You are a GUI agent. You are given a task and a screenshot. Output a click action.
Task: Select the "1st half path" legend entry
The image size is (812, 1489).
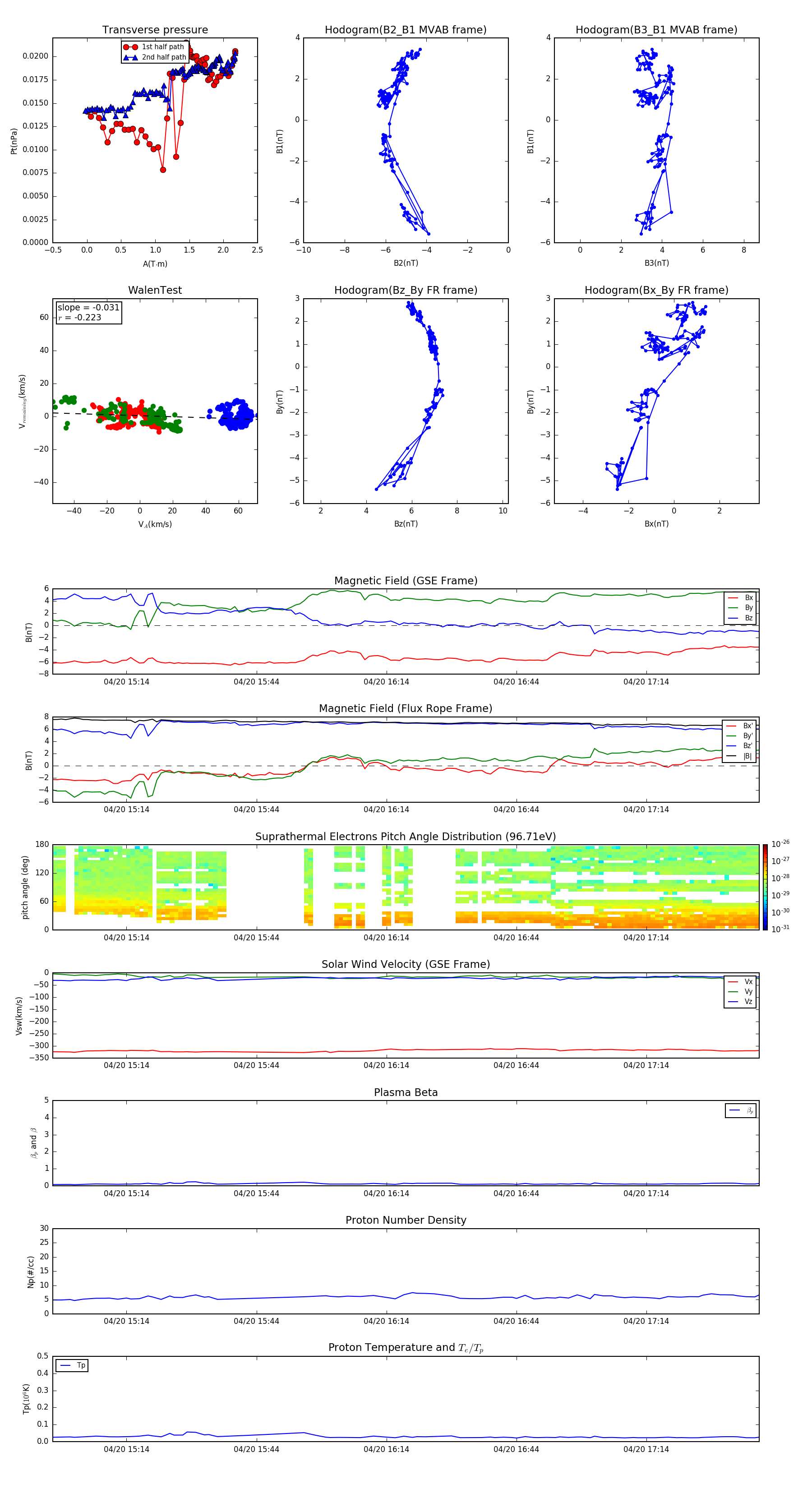click(x=154, y=47)
